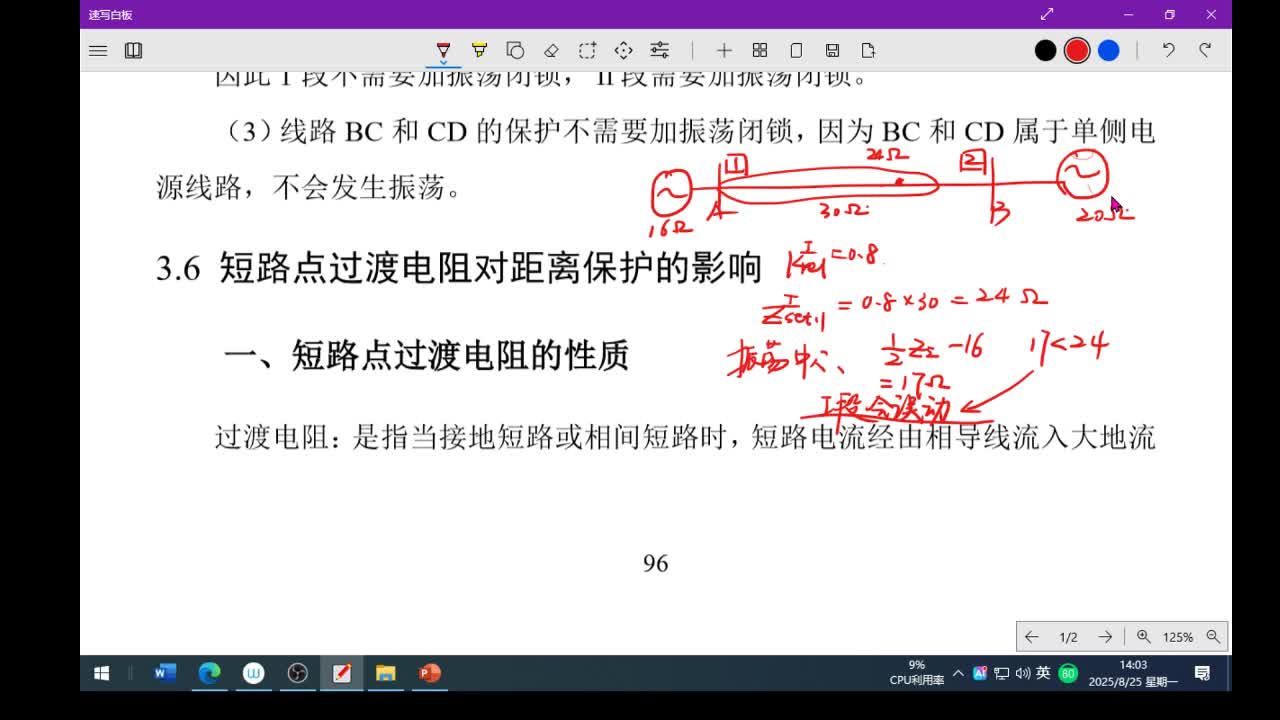Export the whiteboard file
1280x720 pixels.
868,50
